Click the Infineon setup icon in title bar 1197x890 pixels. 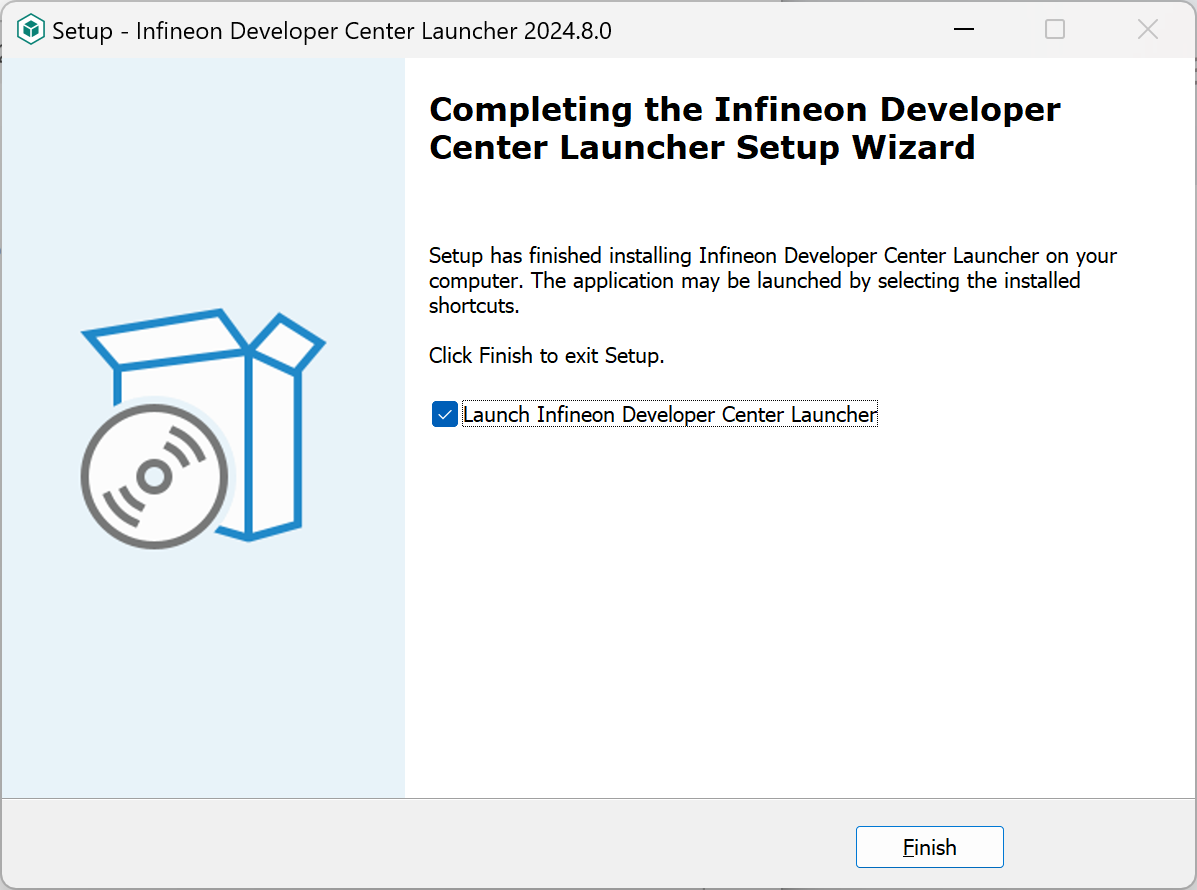(31, 31)
